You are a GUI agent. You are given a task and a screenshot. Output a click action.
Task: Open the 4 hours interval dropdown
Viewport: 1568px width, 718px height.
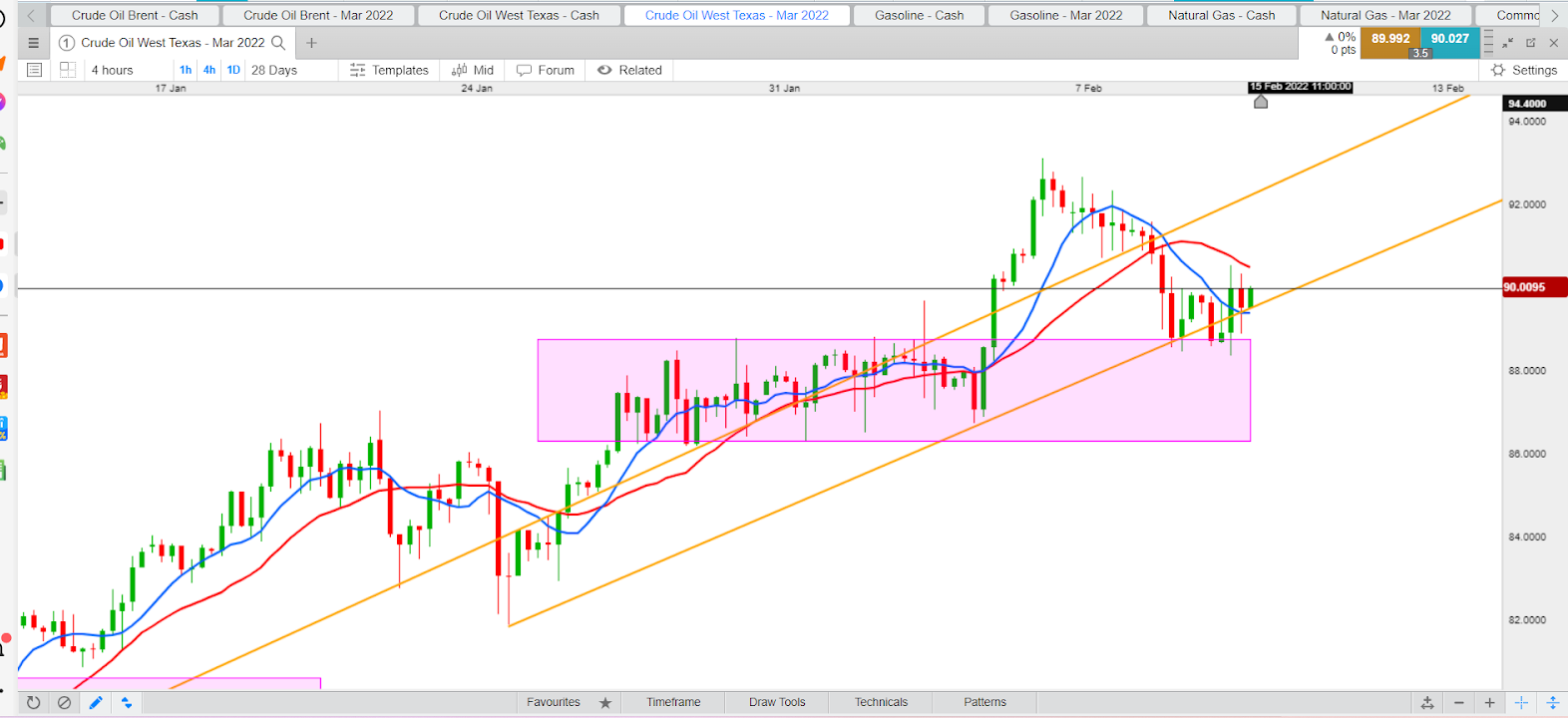click(x=112, y=70)
